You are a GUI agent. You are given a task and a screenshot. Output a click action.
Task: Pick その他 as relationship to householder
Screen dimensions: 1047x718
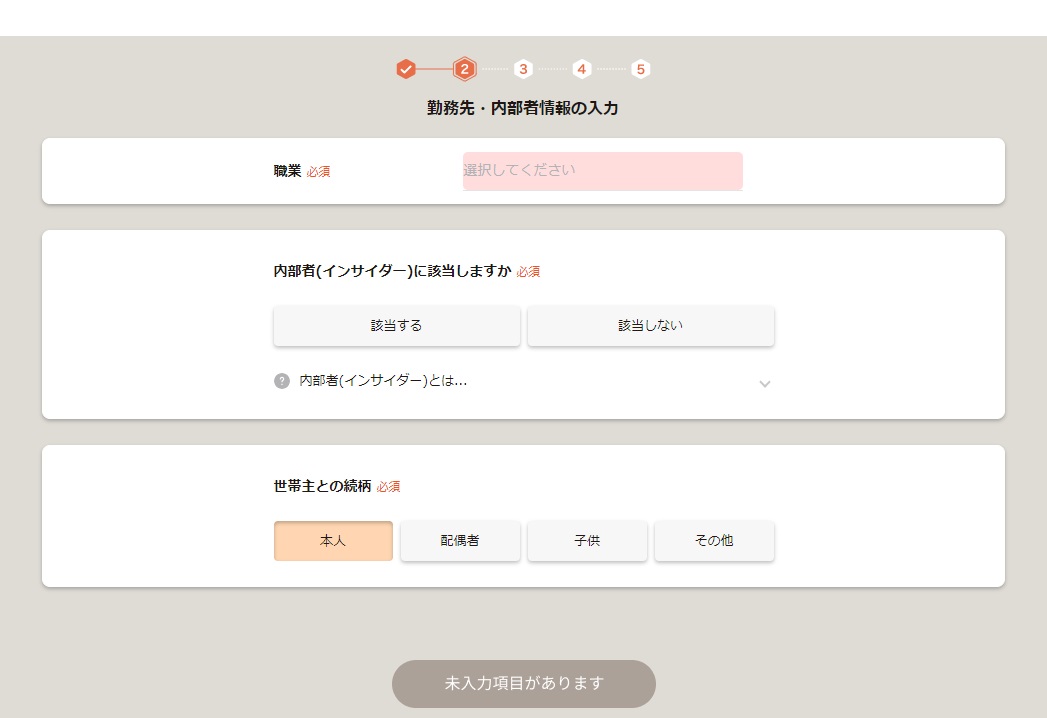(714, 541)
